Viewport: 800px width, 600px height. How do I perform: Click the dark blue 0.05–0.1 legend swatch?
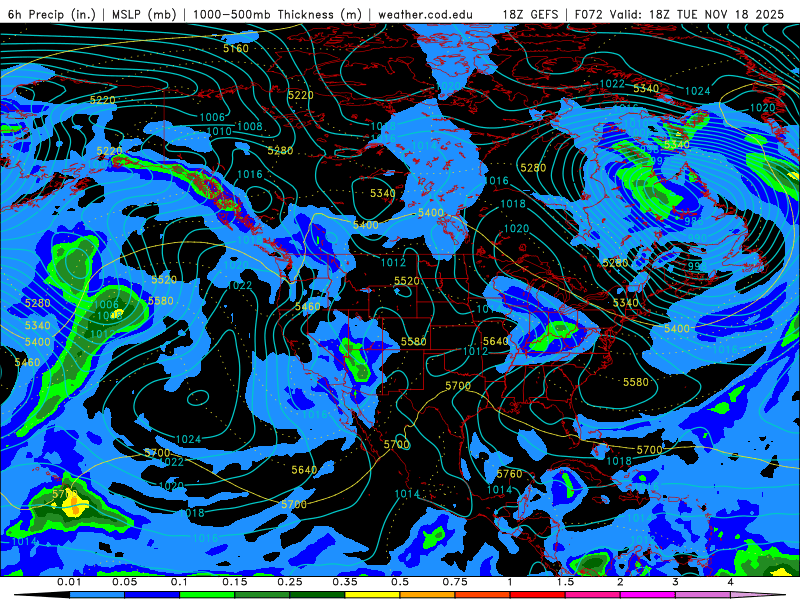pyautogui.click(x=152, y=595)
